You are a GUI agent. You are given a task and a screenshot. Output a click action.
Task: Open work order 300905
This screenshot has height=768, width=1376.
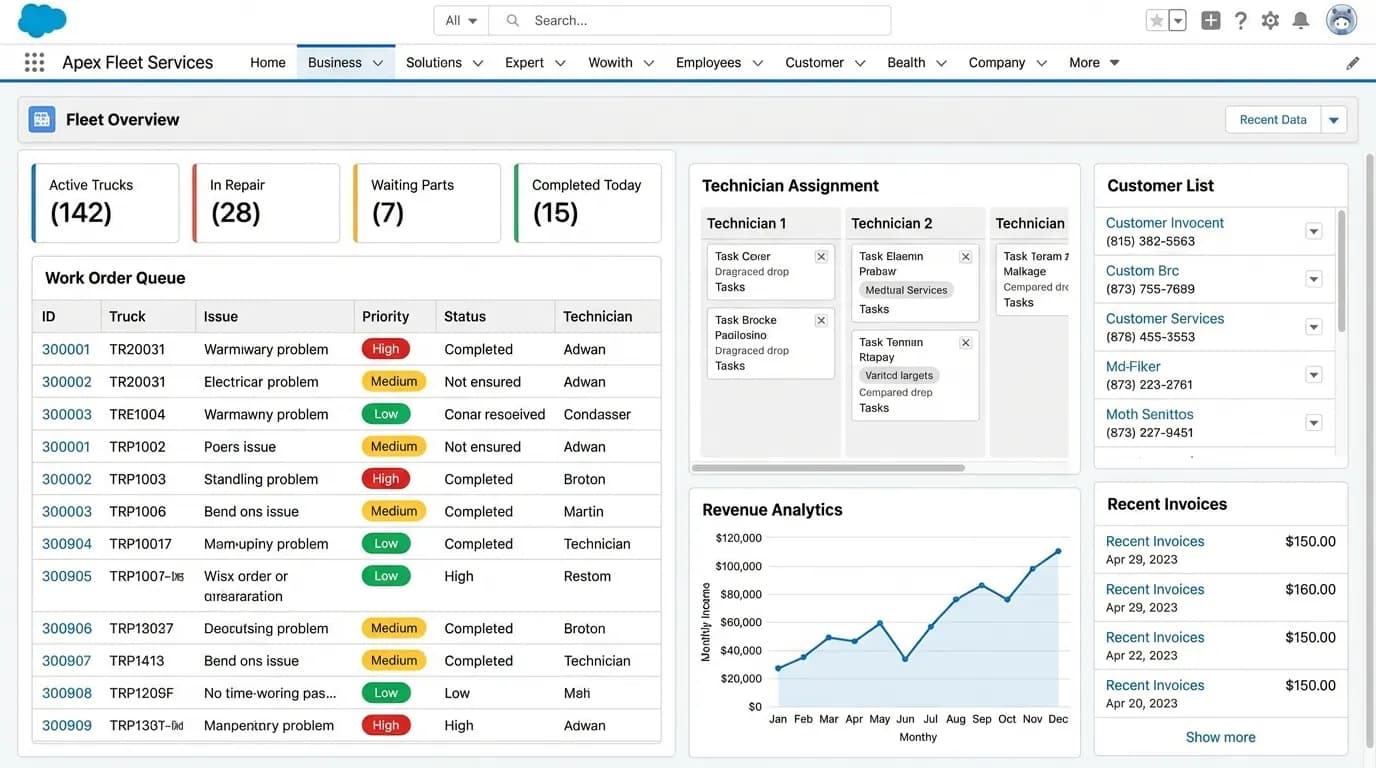pyautogui.click(x=67, y=576)
